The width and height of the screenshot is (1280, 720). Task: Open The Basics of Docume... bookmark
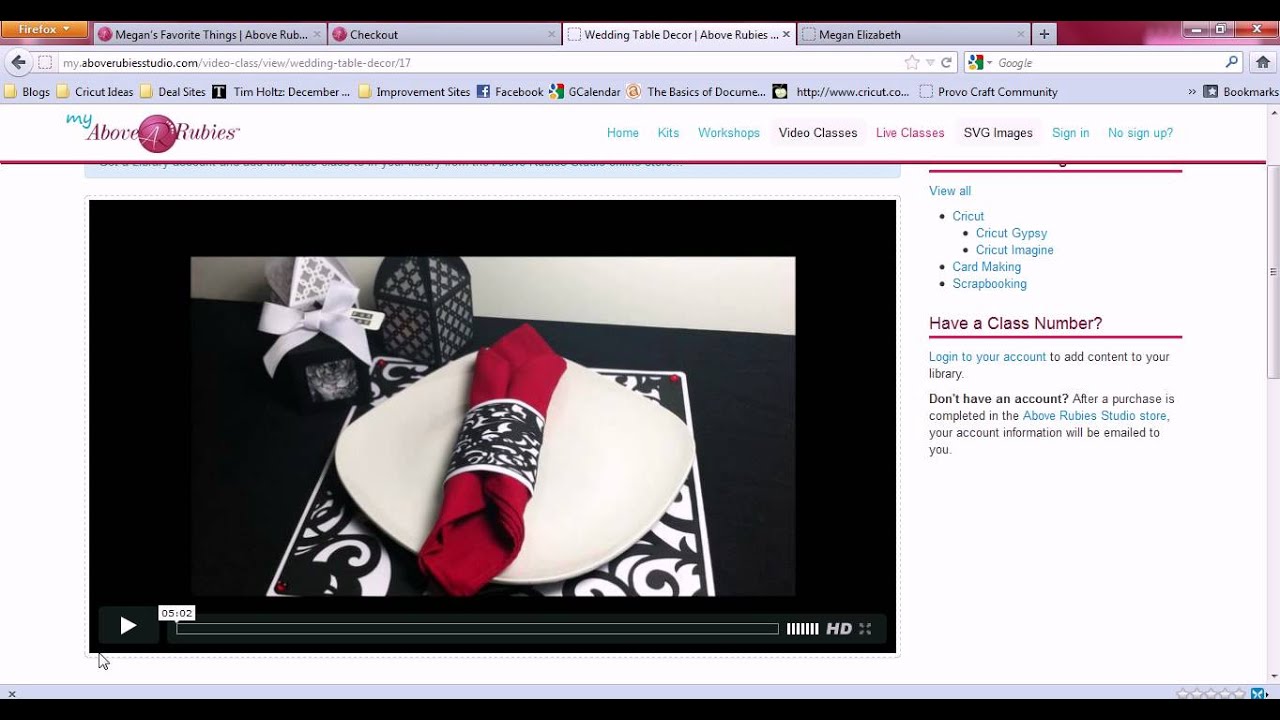click(x=696, y=91)
